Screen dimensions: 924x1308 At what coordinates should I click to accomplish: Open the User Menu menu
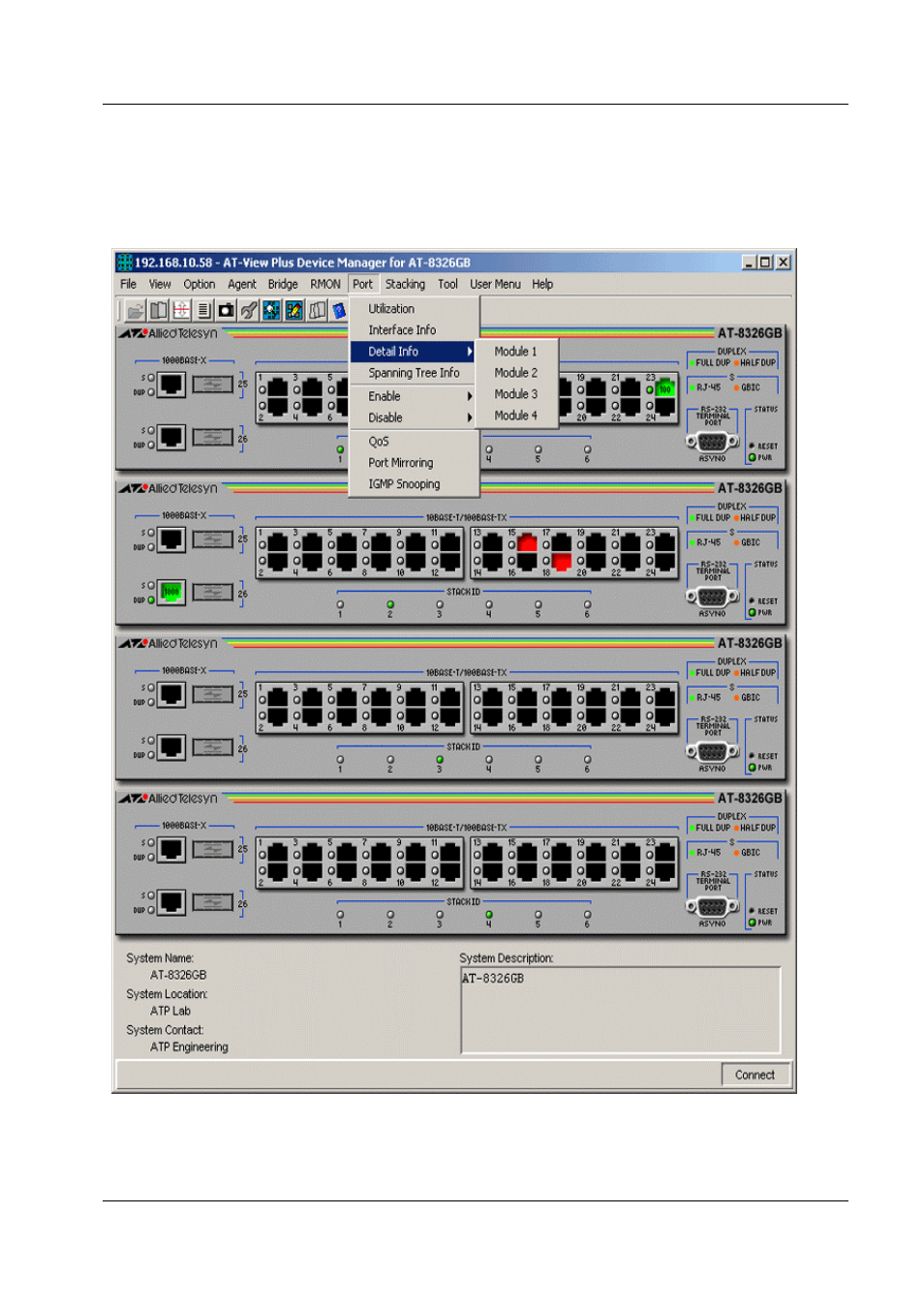tap(495, 284)
